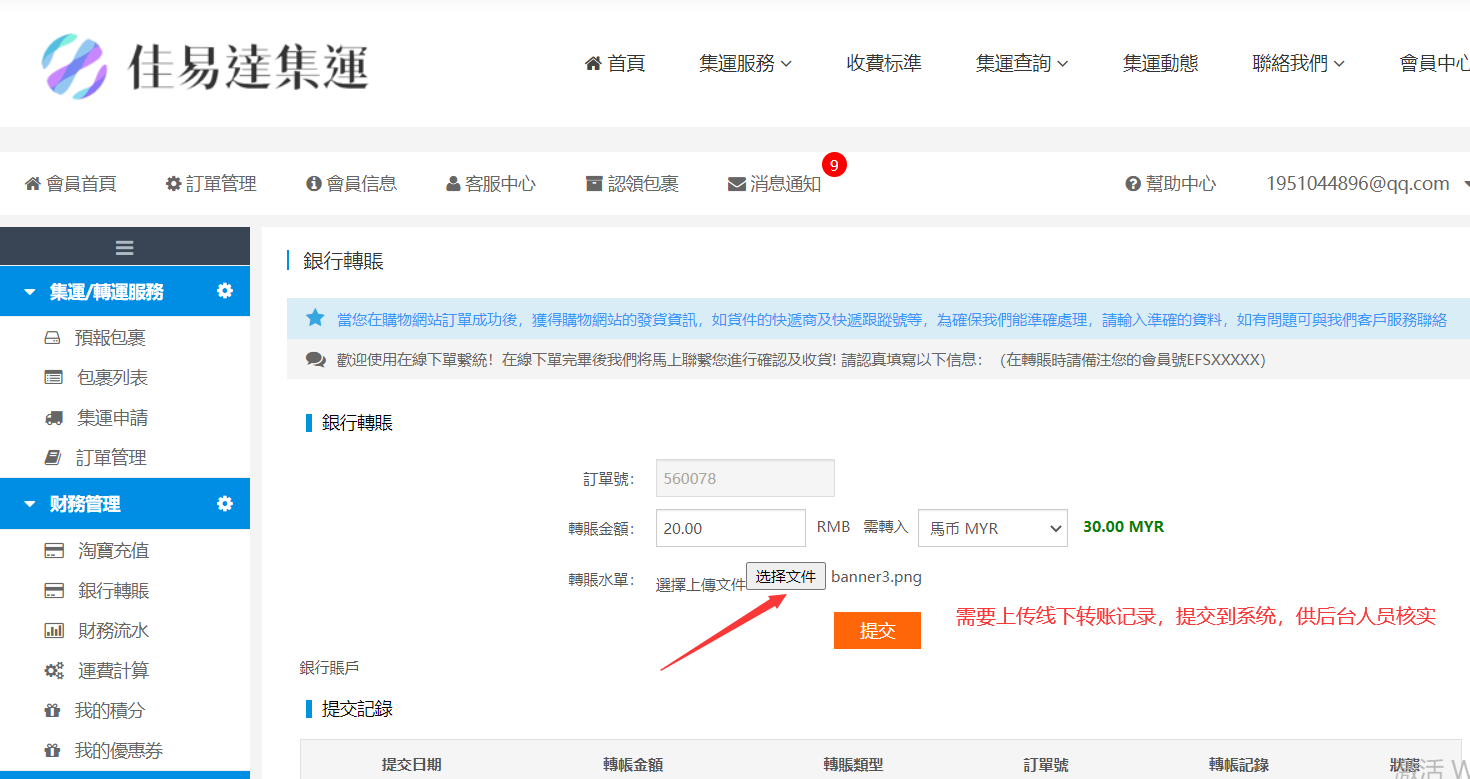Screen dimensions: 1470x779
Task: Open 我的優惠券 in sidebar
Action: click(x=118, y=751)
